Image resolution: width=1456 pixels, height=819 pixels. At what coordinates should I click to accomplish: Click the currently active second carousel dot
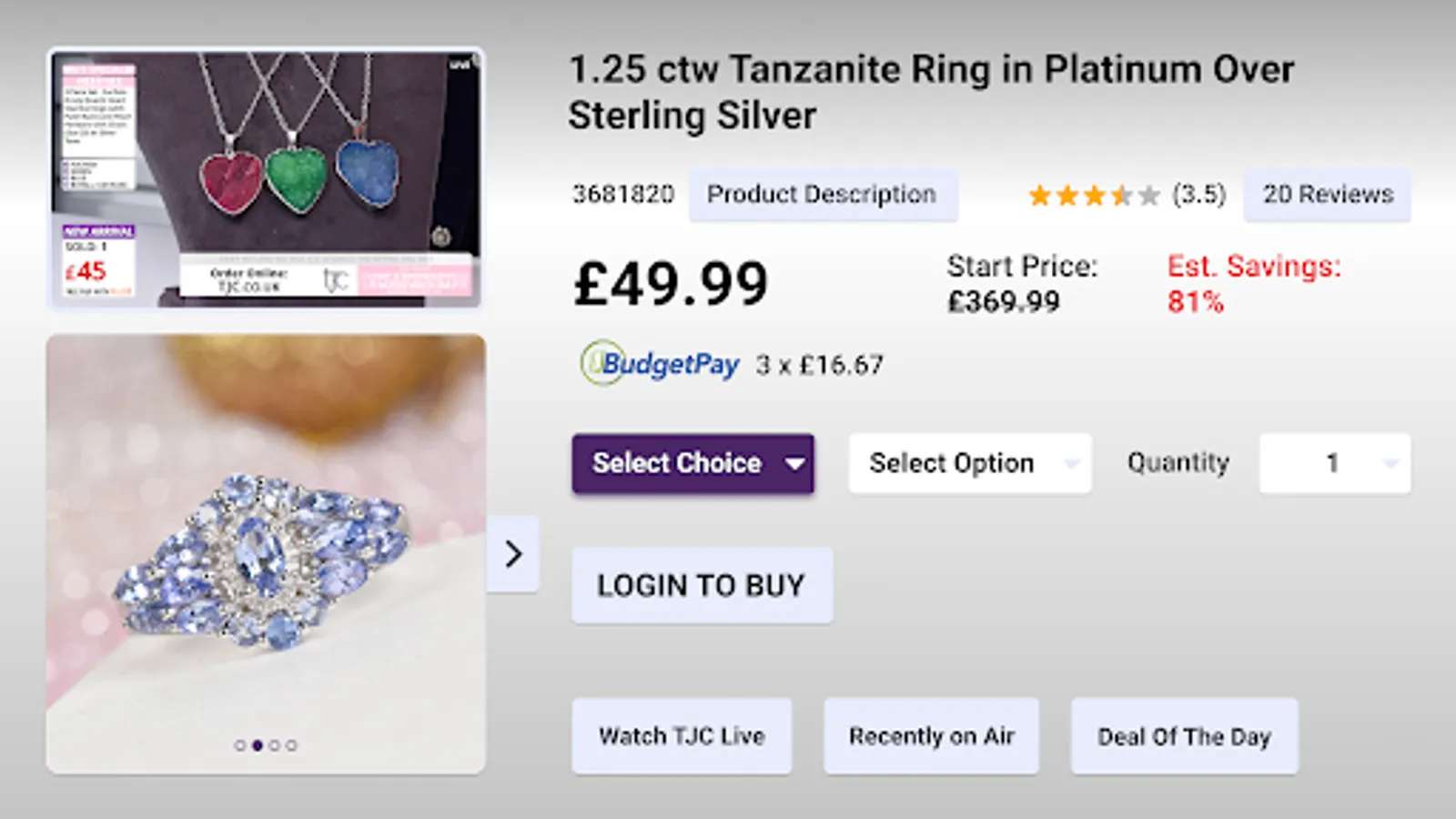tap(258, 745)
